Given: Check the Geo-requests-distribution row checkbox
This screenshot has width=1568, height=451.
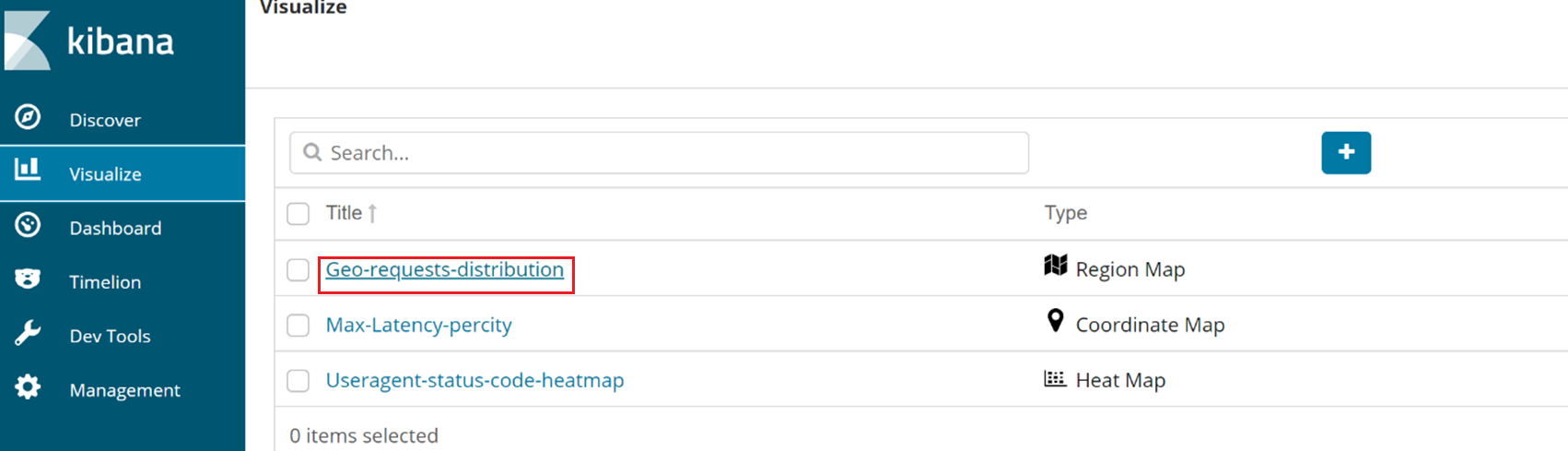Looking at the screenshot, I should [298, 269].
